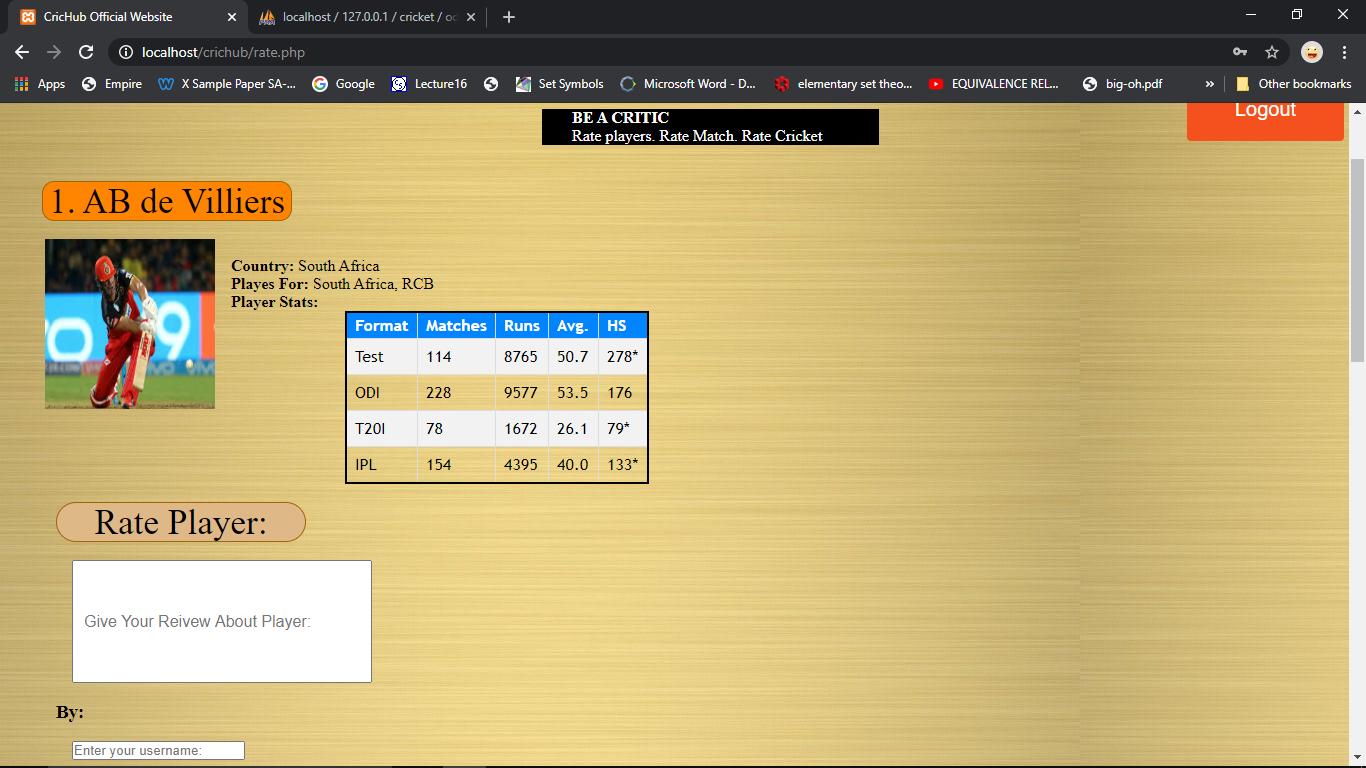Click the site info icon in address bar
Image resolution: width=1366 pixels, height=768 pixels.
coord(125,52)
